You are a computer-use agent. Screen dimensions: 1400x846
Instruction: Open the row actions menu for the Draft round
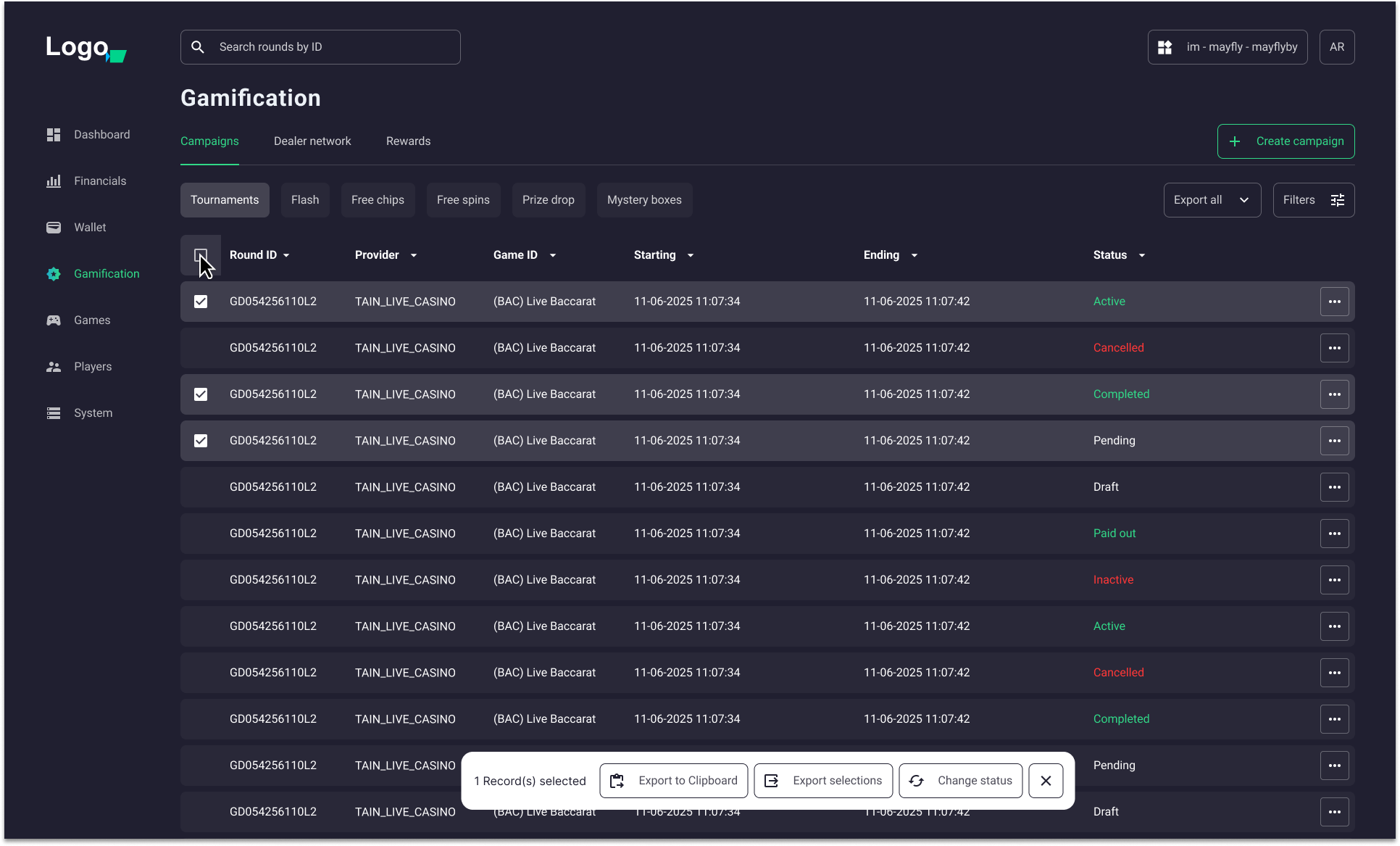[1335, 486]
